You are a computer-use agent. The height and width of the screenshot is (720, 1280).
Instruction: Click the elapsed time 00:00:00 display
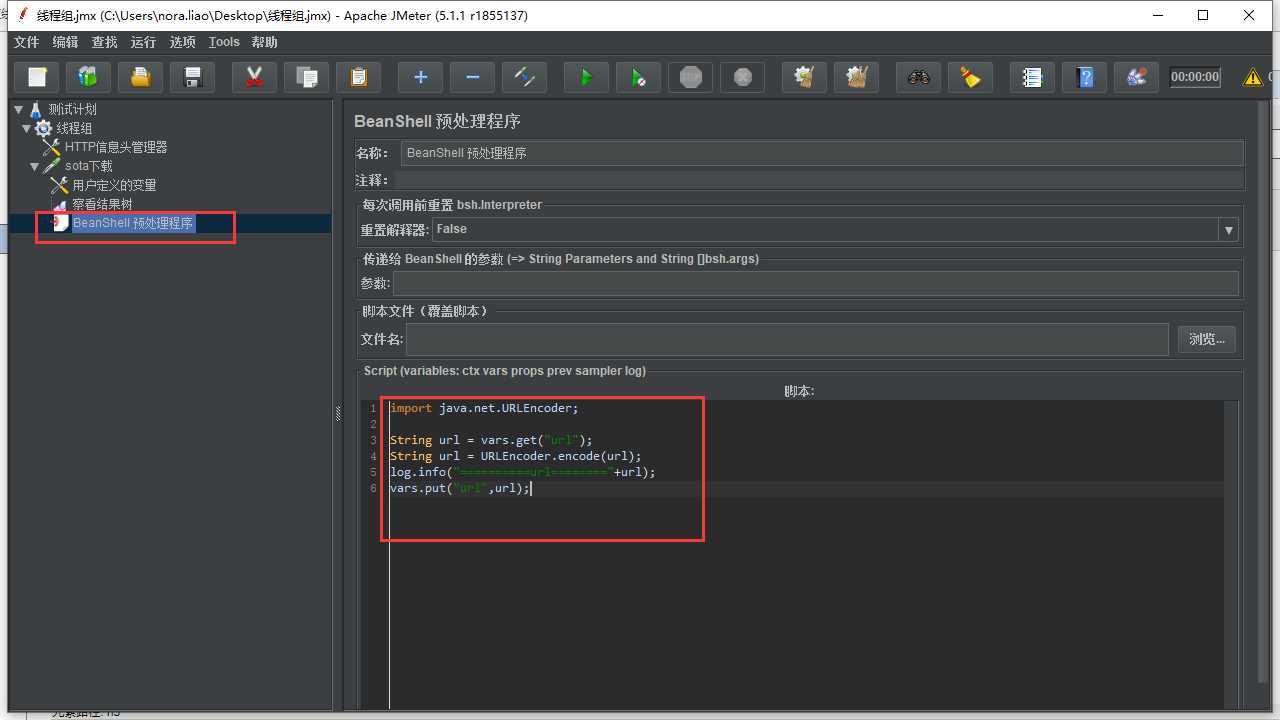coord(1195,77)
